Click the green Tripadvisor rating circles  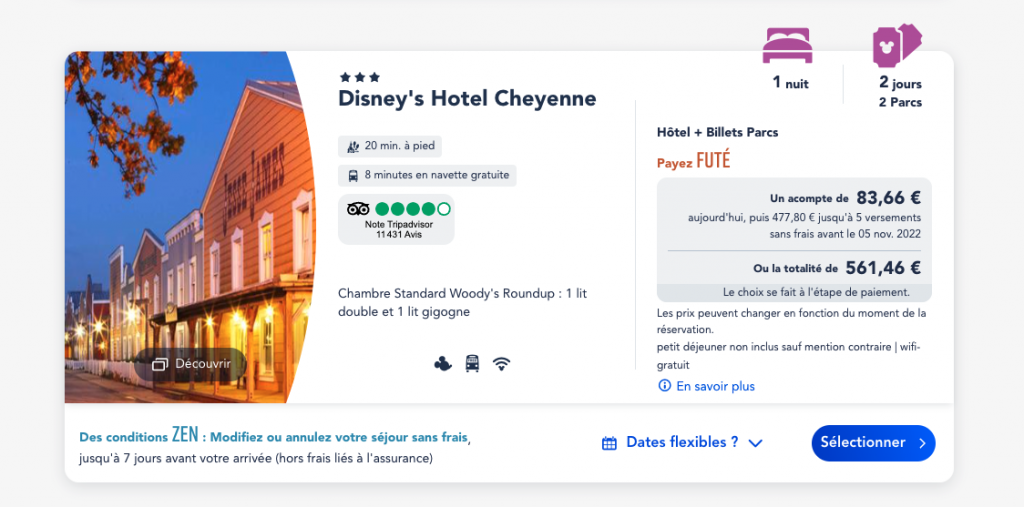413,209
